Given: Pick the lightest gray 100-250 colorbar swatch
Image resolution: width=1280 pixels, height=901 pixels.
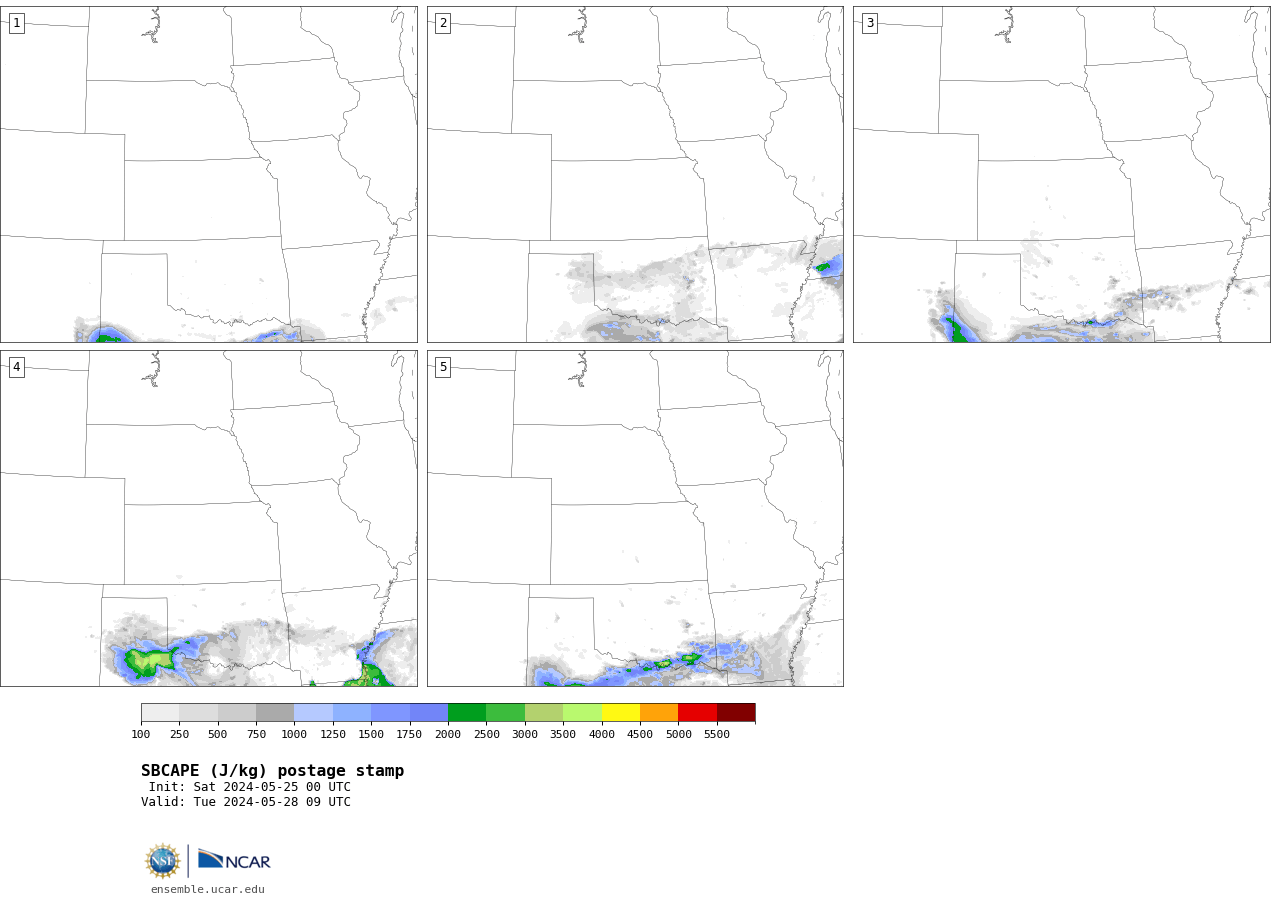Looking at the screenshot, I should (x=160, y=712).
